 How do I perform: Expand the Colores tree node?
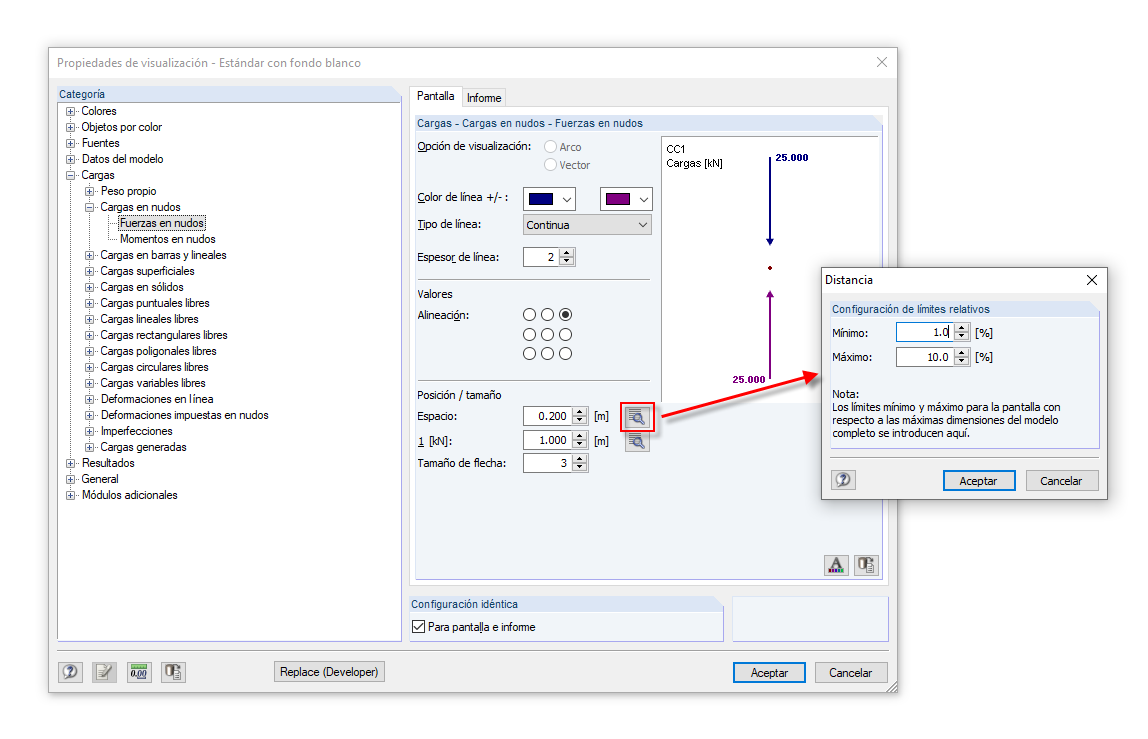point(71,111)
